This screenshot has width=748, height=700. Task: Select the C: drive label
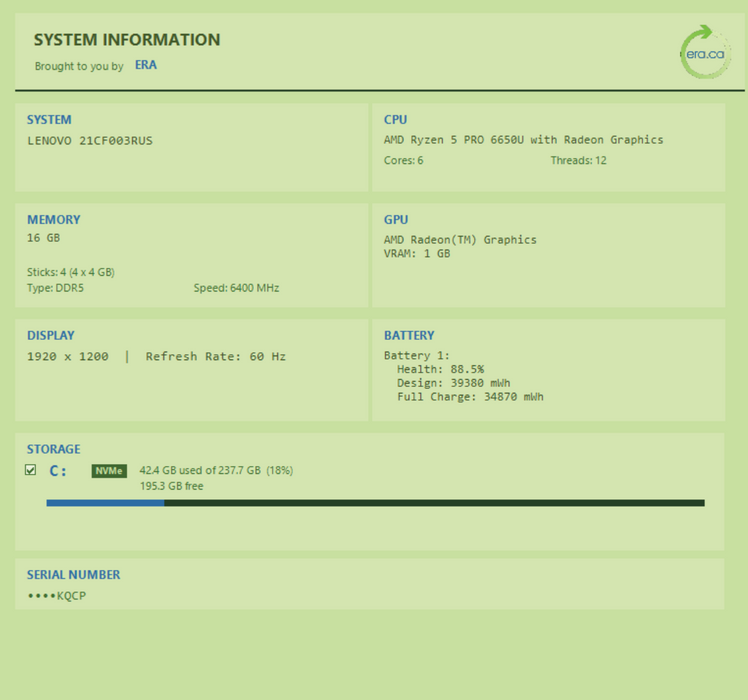click(x=58, y=471)
